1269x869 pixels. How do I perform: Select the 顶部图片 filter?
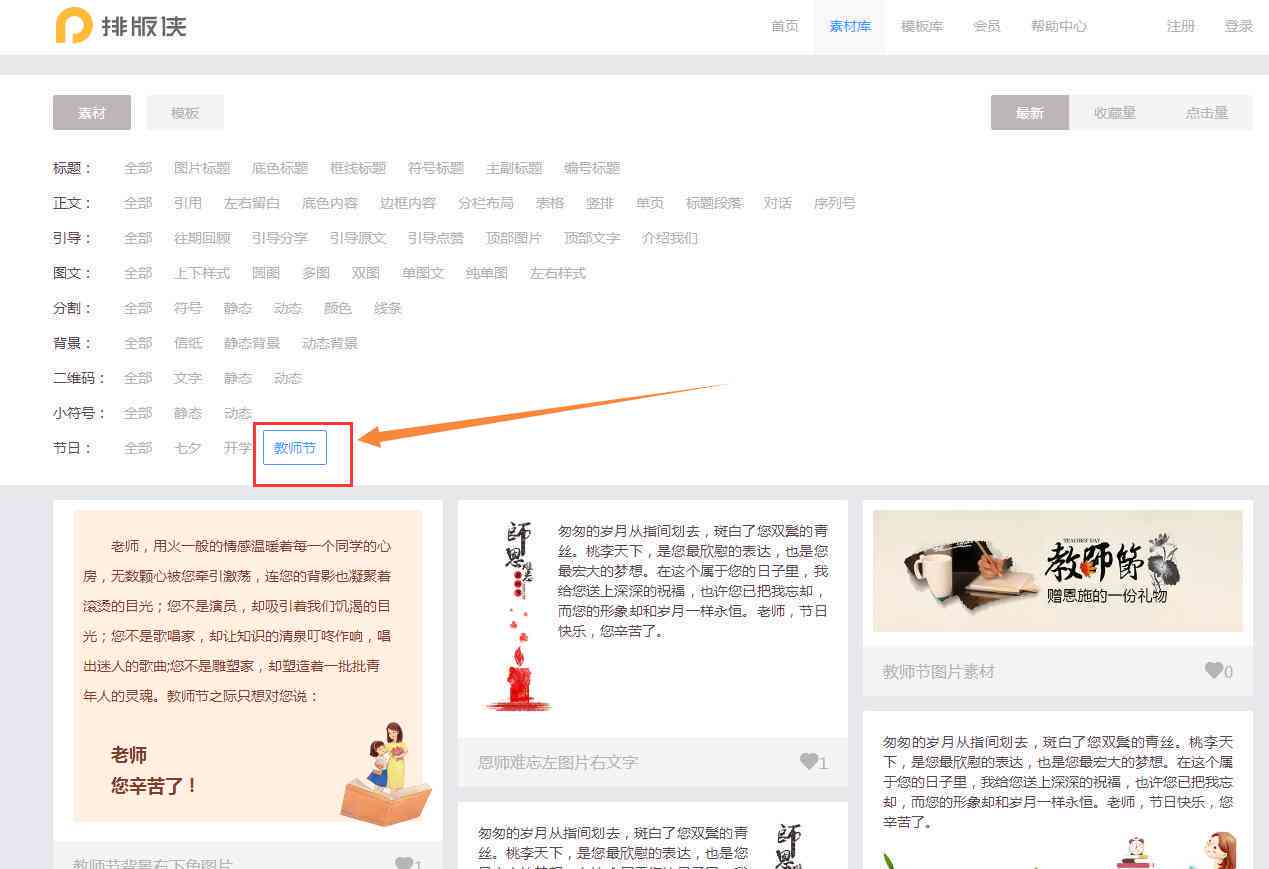514,238
